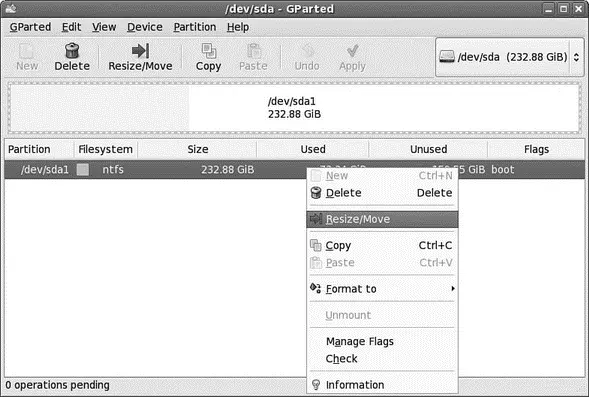Click the arrow icon beside Resize/Move in context menu

click(316, 219)
